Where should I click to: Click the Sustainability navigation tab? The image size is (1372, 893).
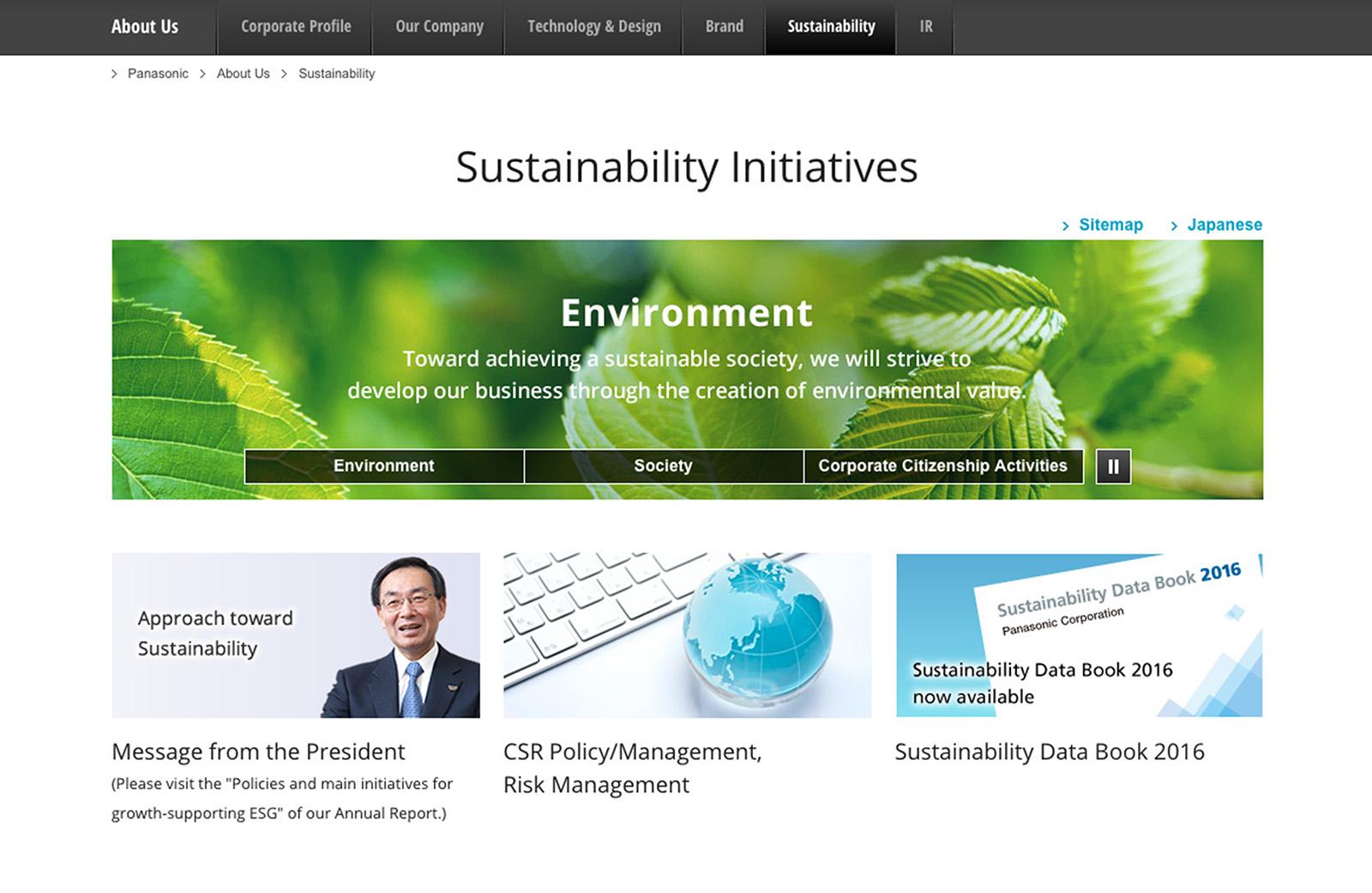click(831, 27)
